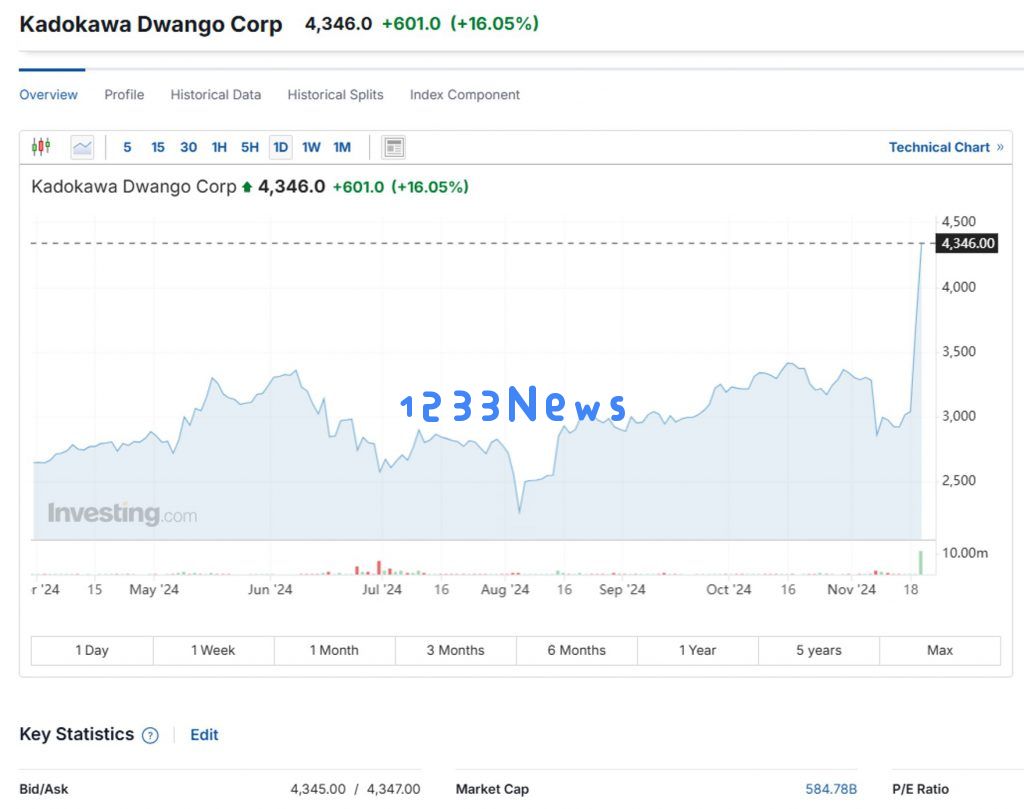Show the 1 Month range
1024x809 pixels.
click(x=334, y=650)
